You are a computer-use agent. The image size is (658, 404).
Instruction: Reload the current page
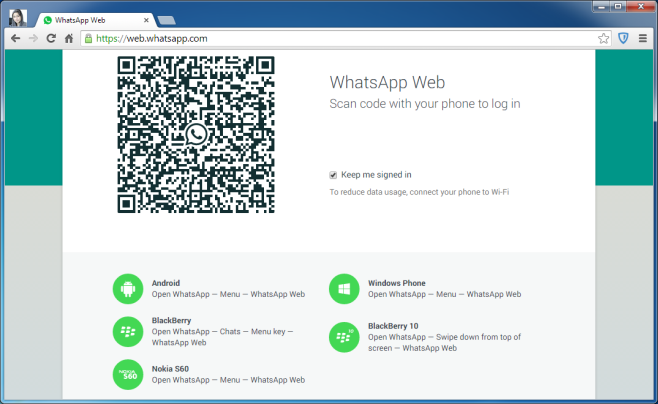(x=50, y=38)
